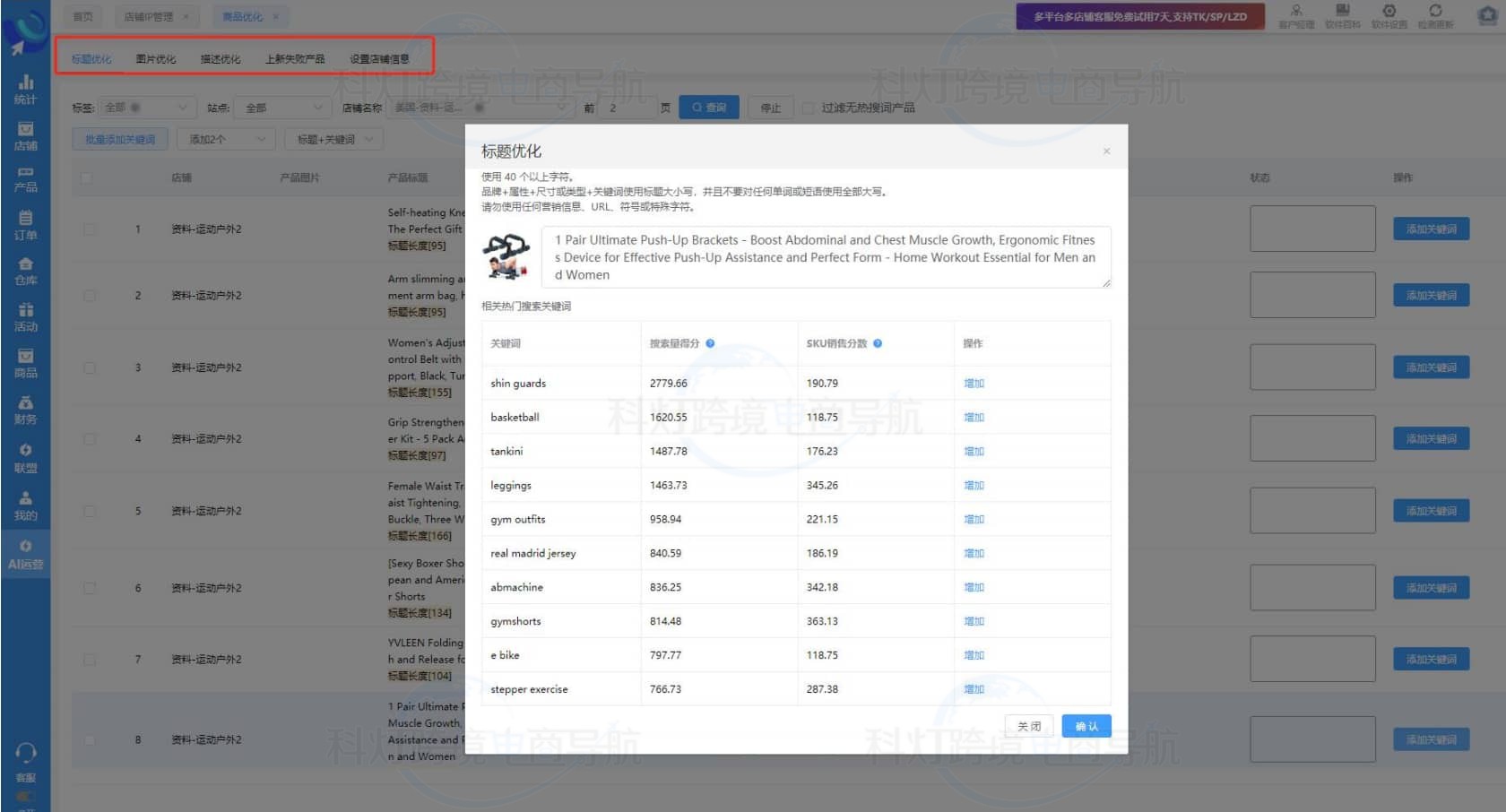Click 增加 link for 'shin guards' keyword
The width and height of the screenshot is (1506, 812).
pyautogui.click(x=974, y=384)
